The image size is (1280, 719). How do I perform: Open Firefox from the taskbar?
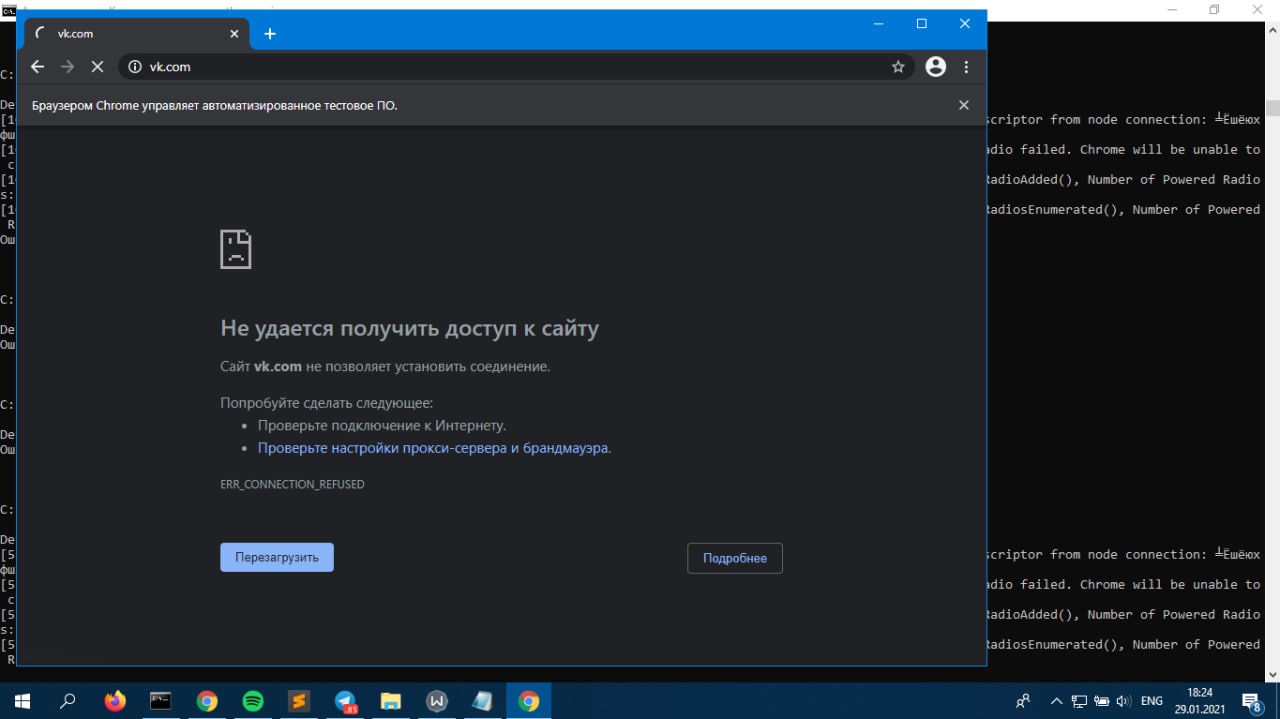115,701
